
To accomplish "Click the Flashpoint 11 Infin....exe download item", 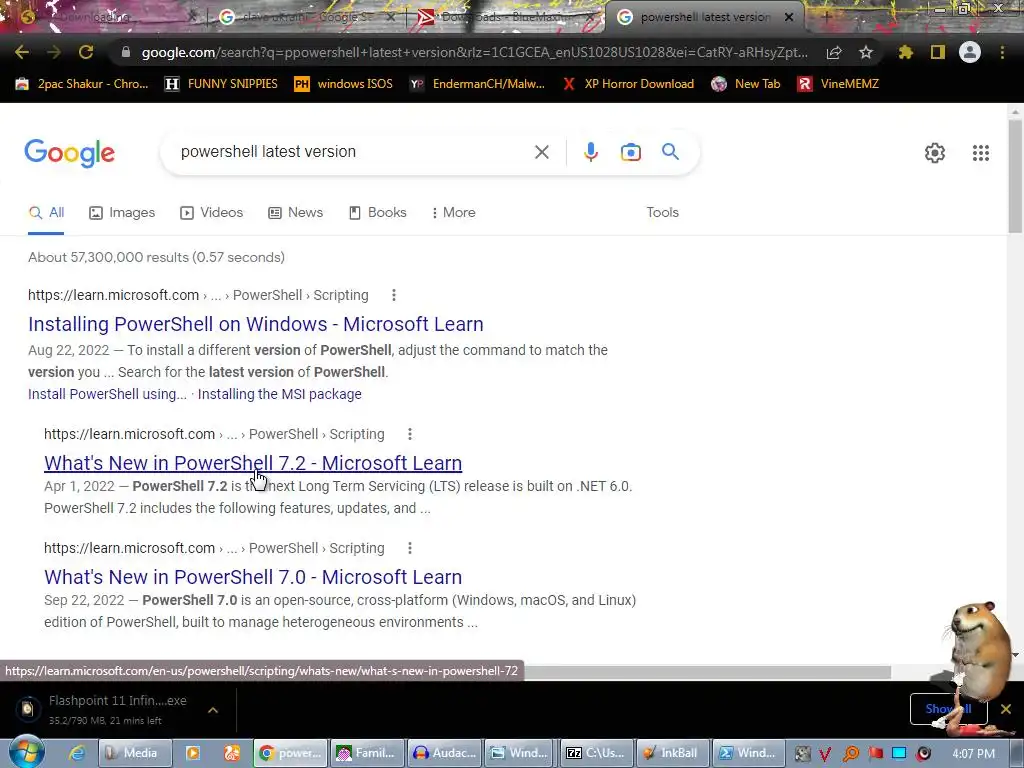I will tap(108, 709).
